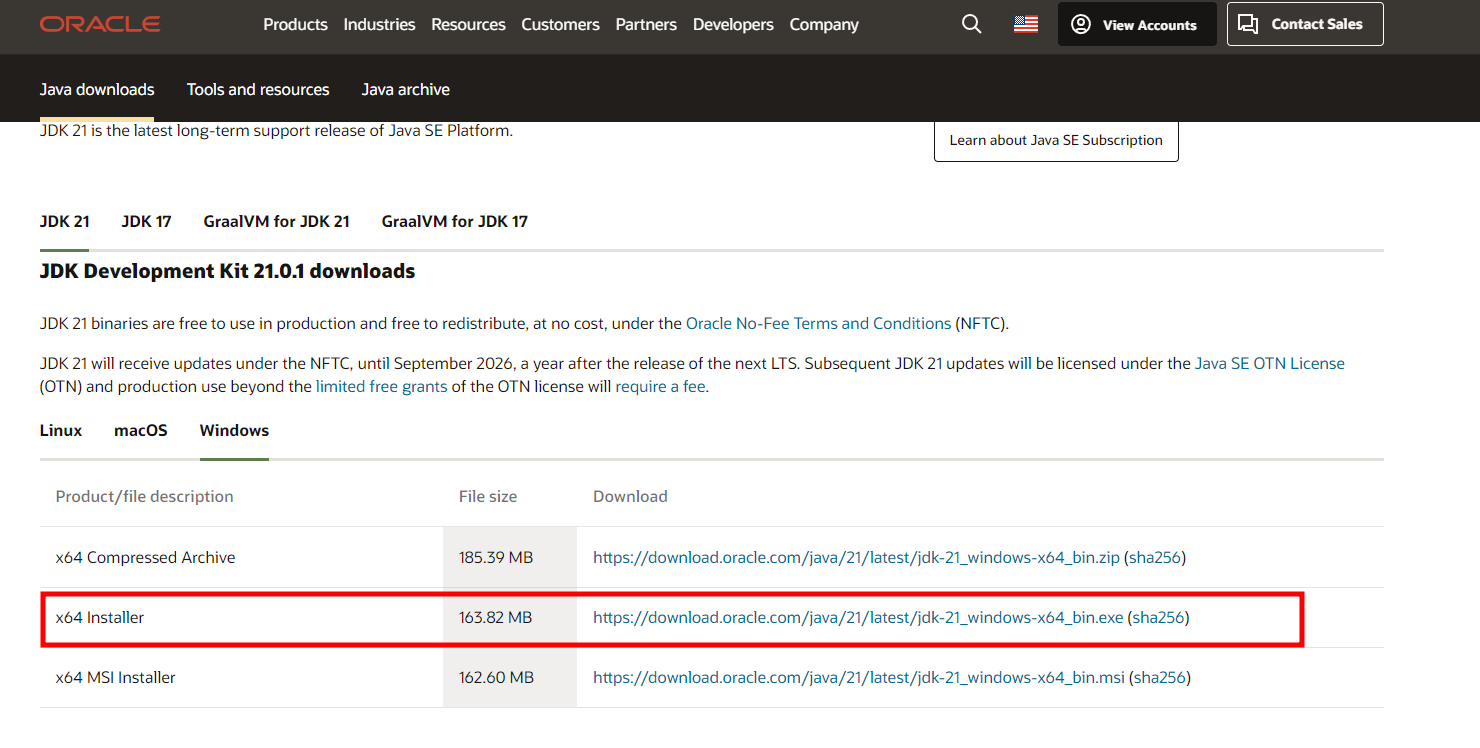Image resolution: width=1480 pixels, height=748 pixels.
Task: Open the Products menu
Action: pyautogui.click(x=295, y=24)
